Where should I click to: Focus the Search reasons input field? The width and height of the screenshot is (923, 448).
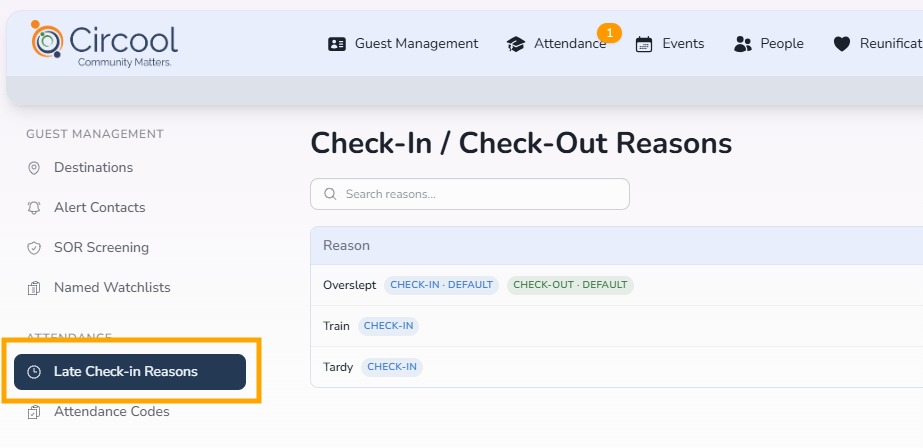(x=470, y=194)
